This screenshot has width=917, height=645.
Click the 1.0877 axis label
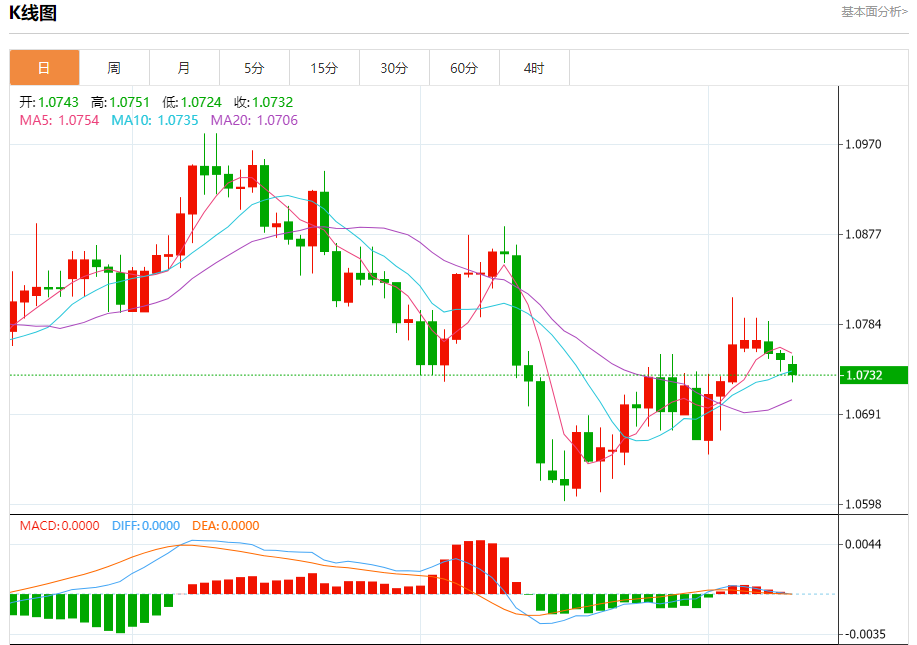tap(863, 234)
